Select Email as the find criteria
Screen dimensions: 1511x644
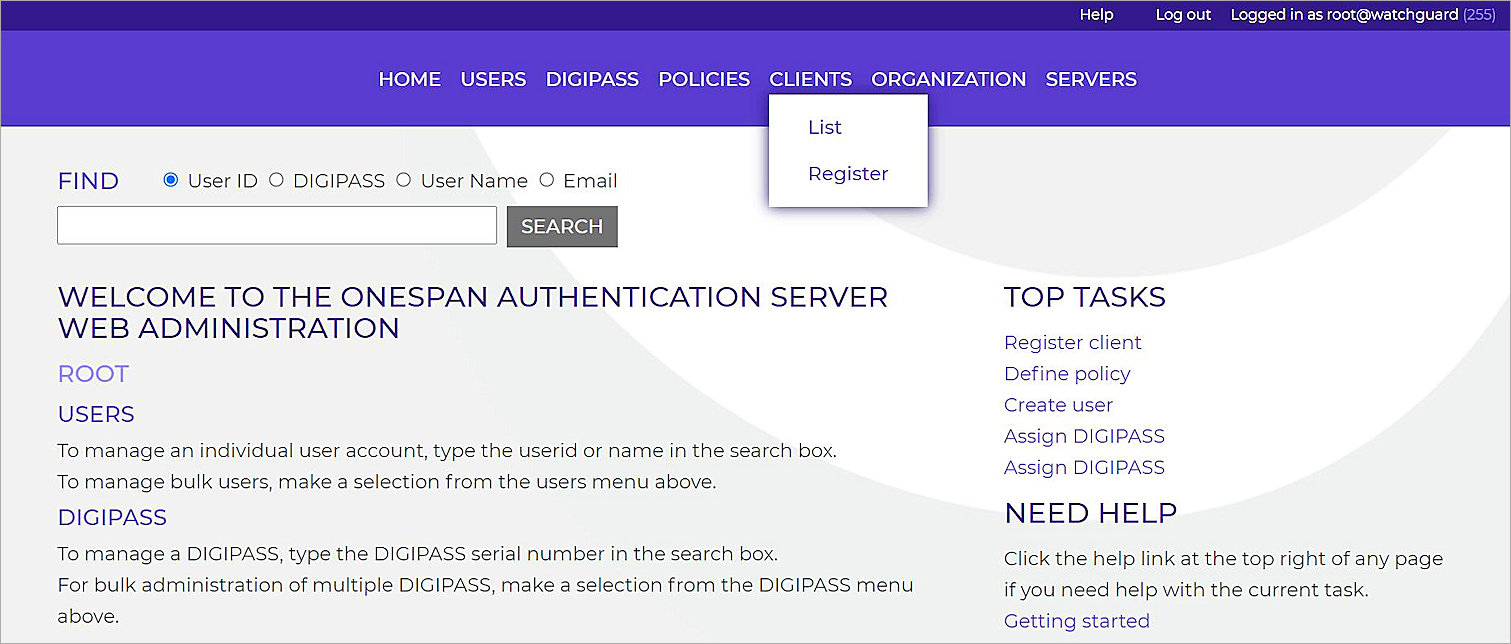coord(547,180)
